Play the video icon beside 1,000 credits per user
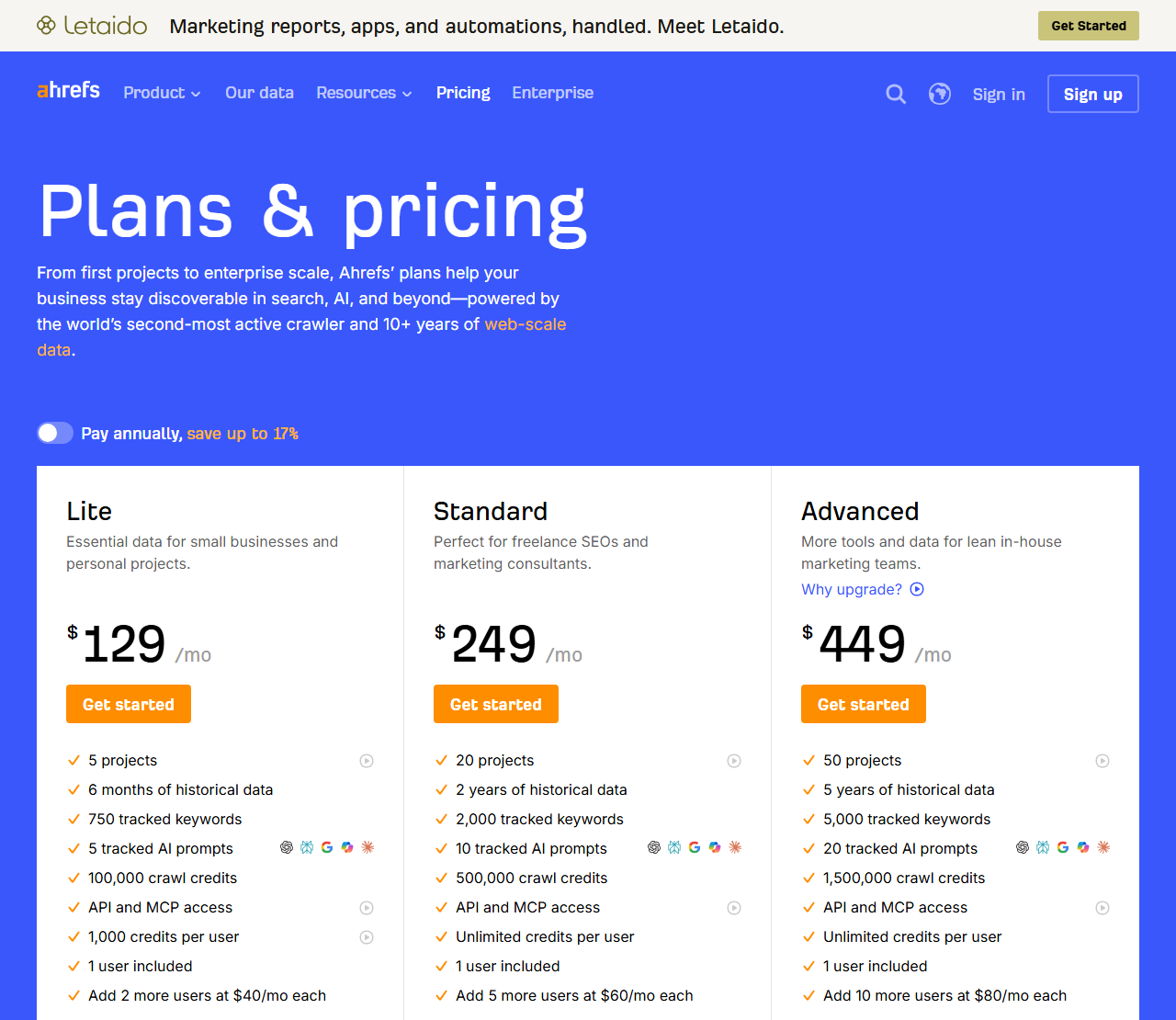1176x1020 pixels. [367, 937]
